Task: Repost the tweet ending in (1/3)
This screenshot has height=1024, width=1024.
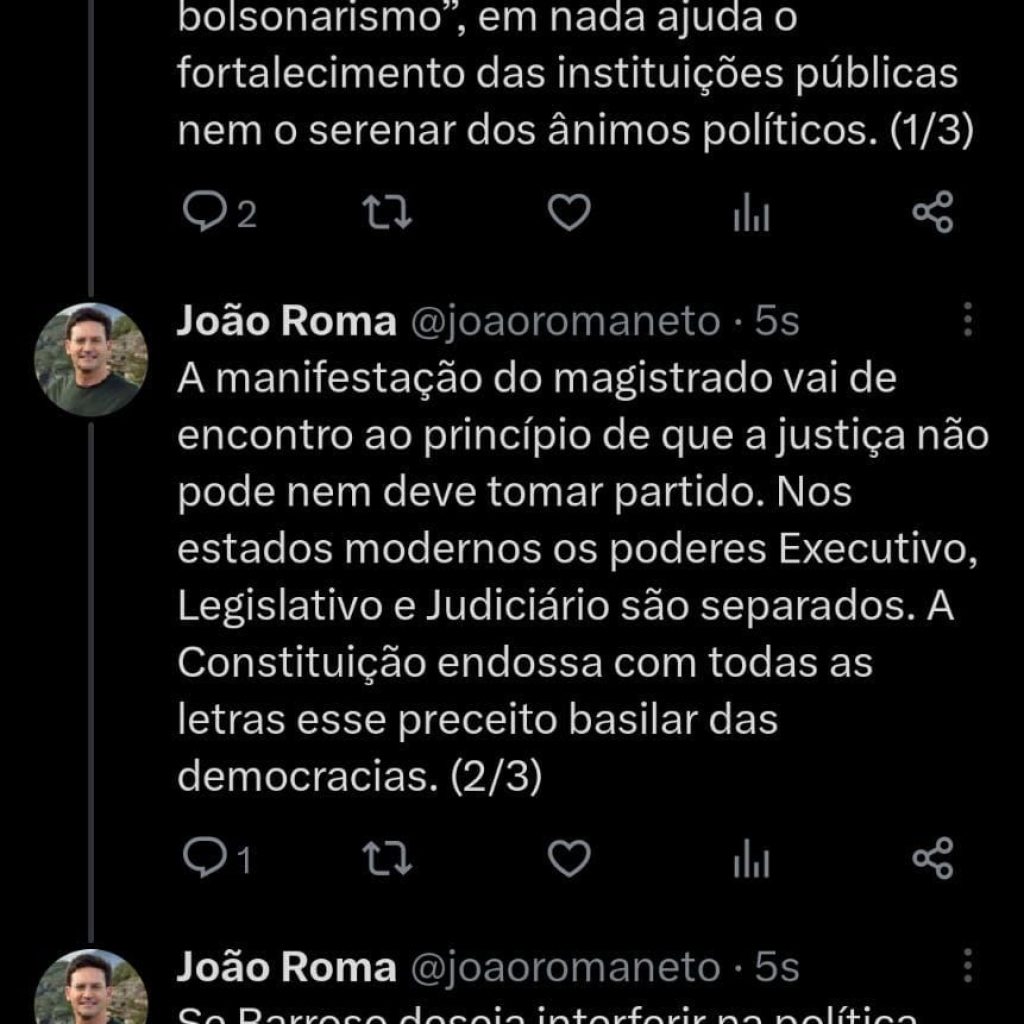Action: [387, 213]
